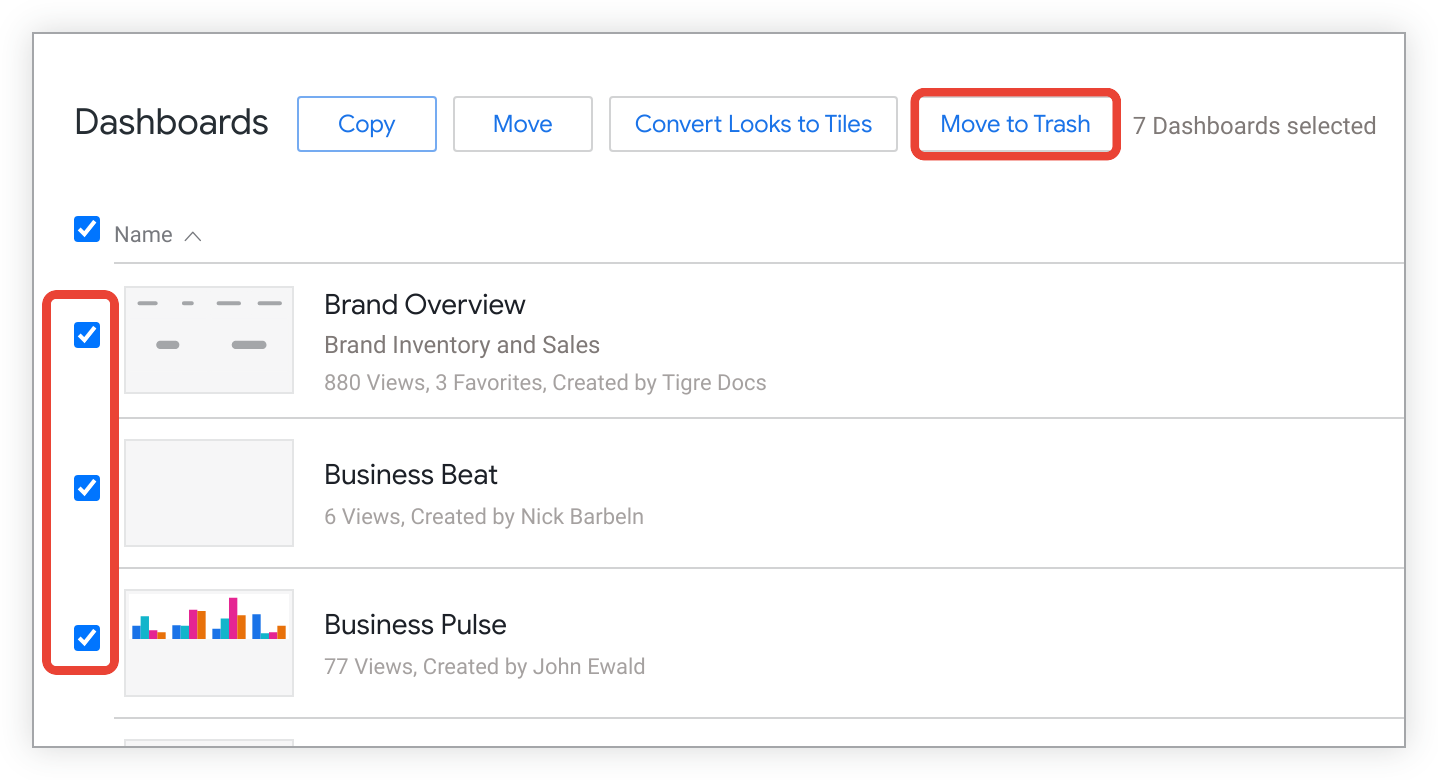Click the Brand Inventory and Sales description

pos(461,345)
